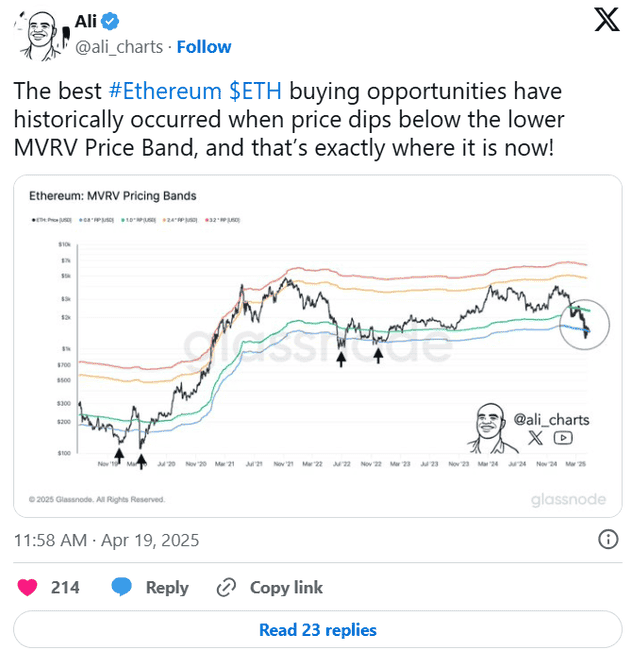Open the $ETH cashtag link

pos(258,92)
